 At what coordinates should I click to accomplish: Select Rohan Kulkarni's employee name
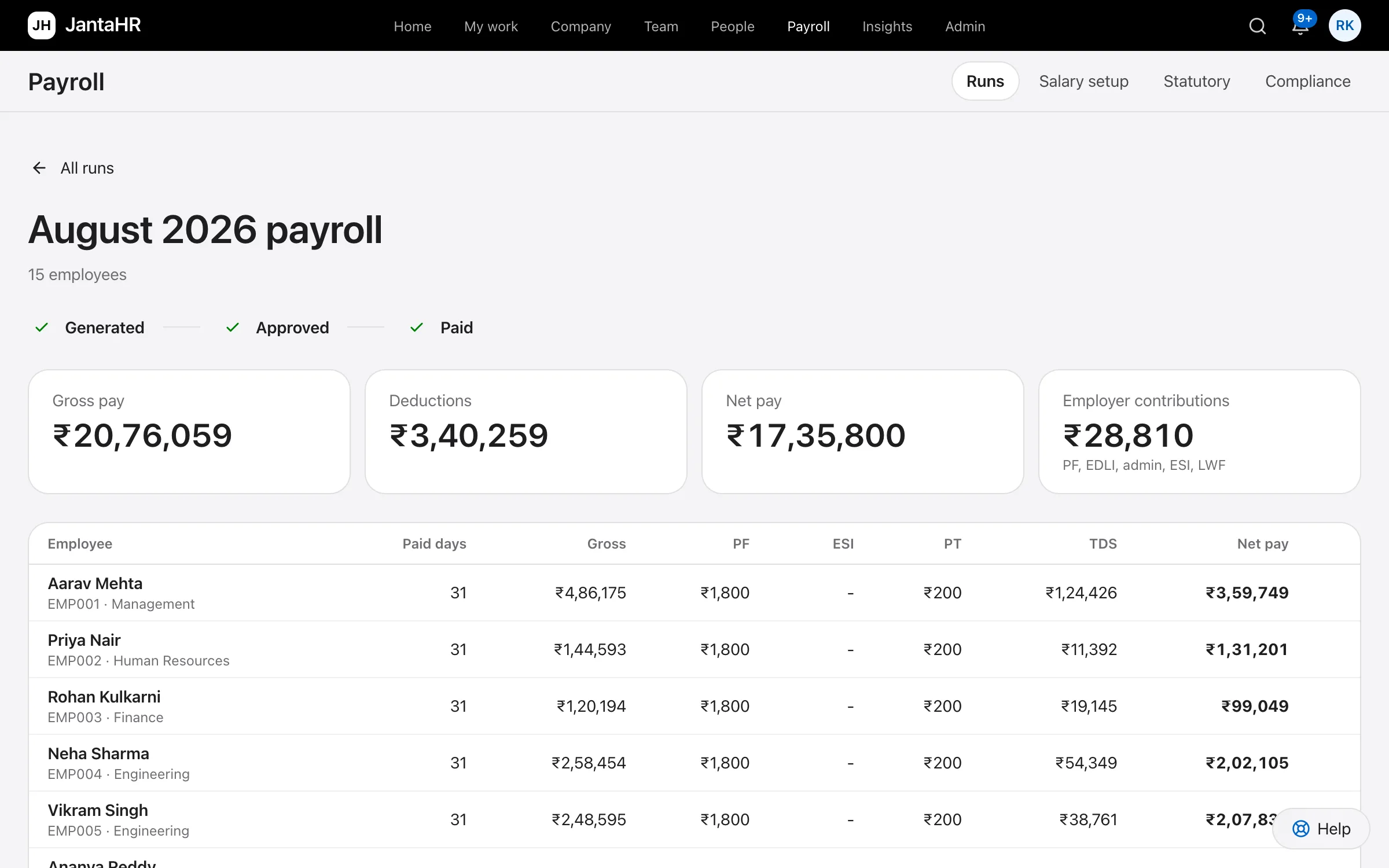(104, 697)
